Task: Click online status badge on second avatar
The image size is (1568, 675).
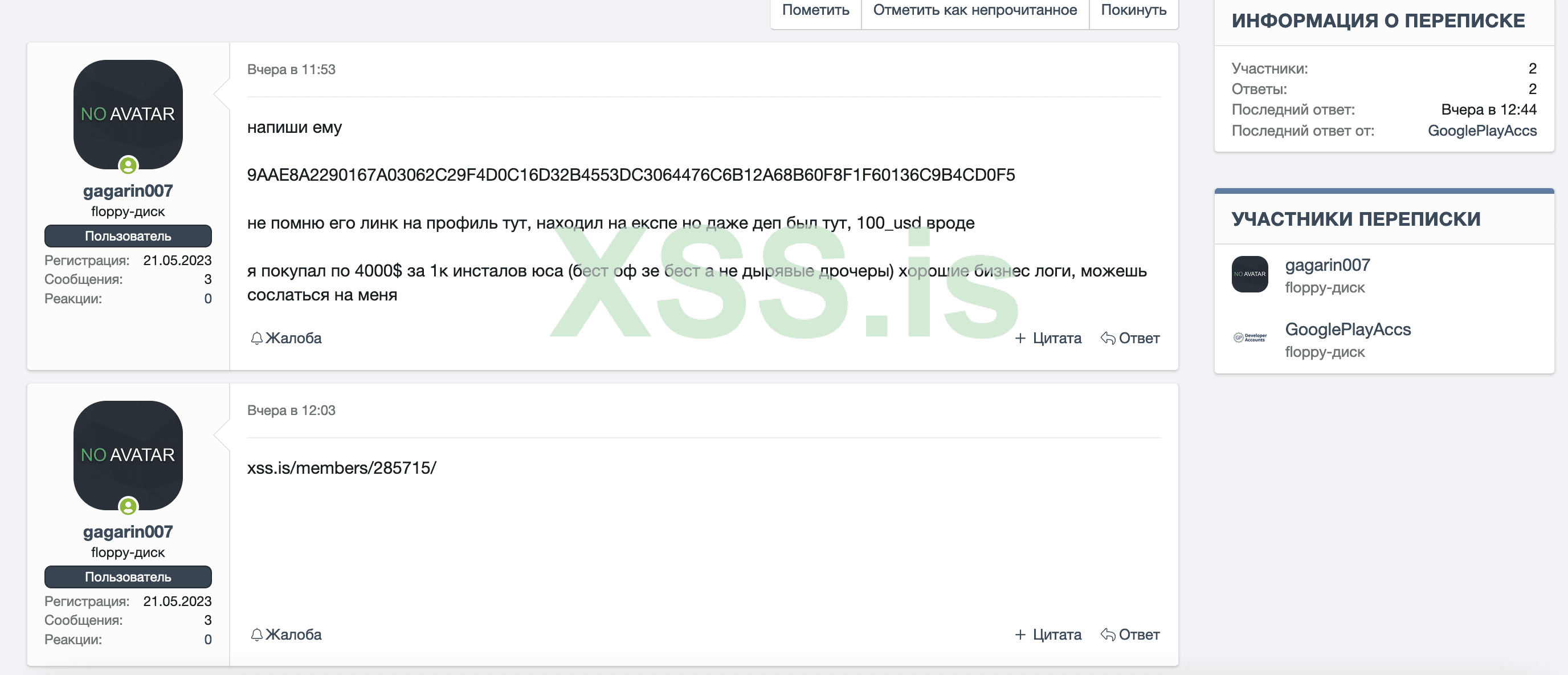Action: tap(128, 506)
